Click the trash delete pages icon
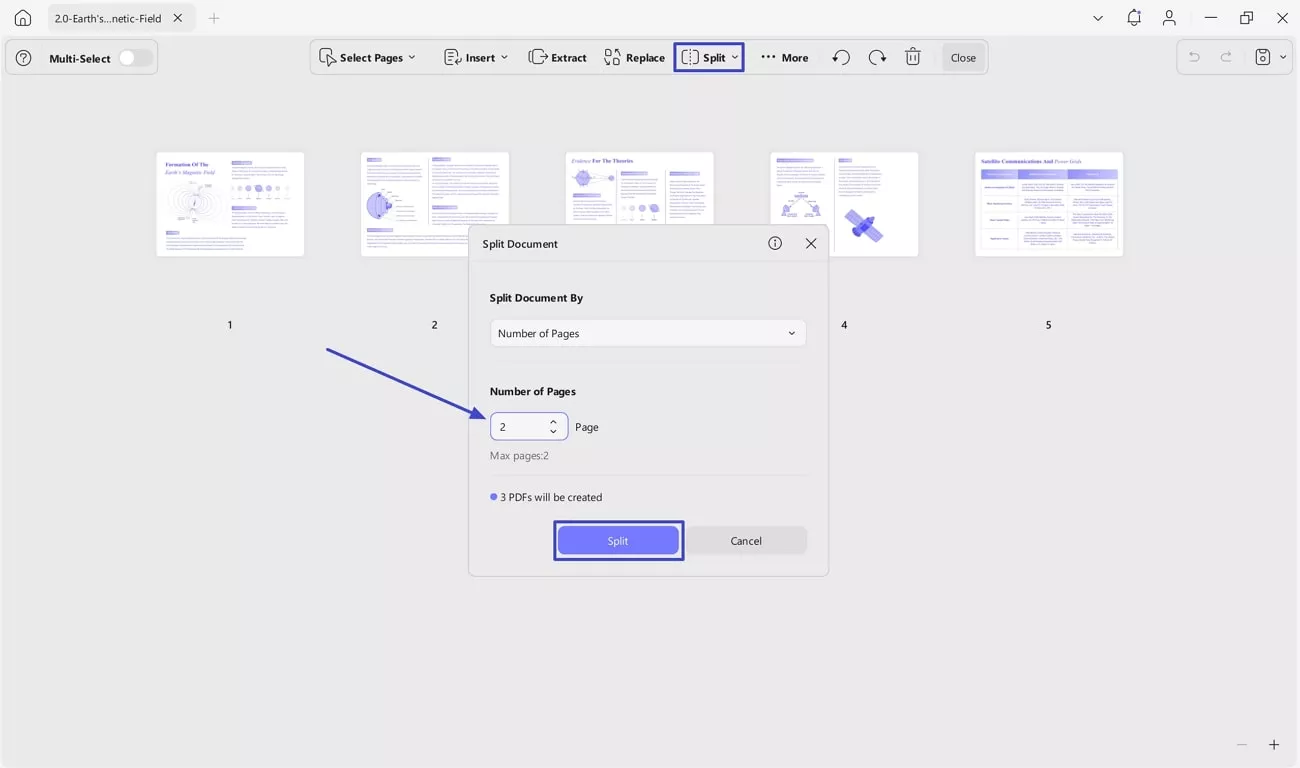The image size is (1300, 768). pos(913,58)
